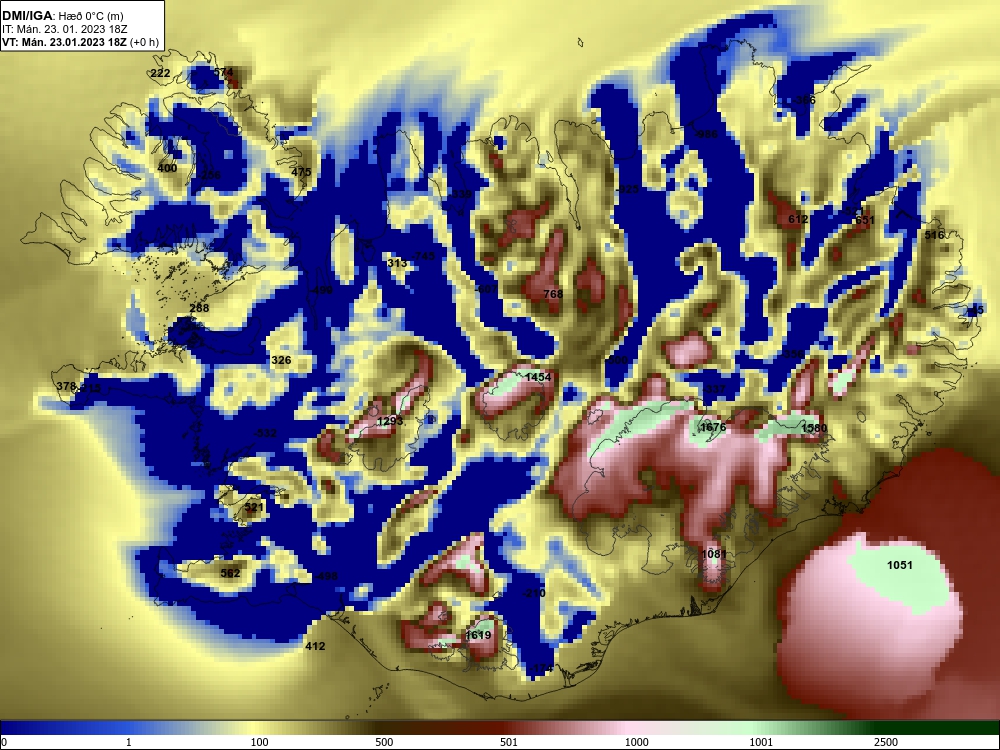Viewport: 1000px width, 750px height.
Task: Pick the pale yellow legend colour near 100
Action: point(255,728)
